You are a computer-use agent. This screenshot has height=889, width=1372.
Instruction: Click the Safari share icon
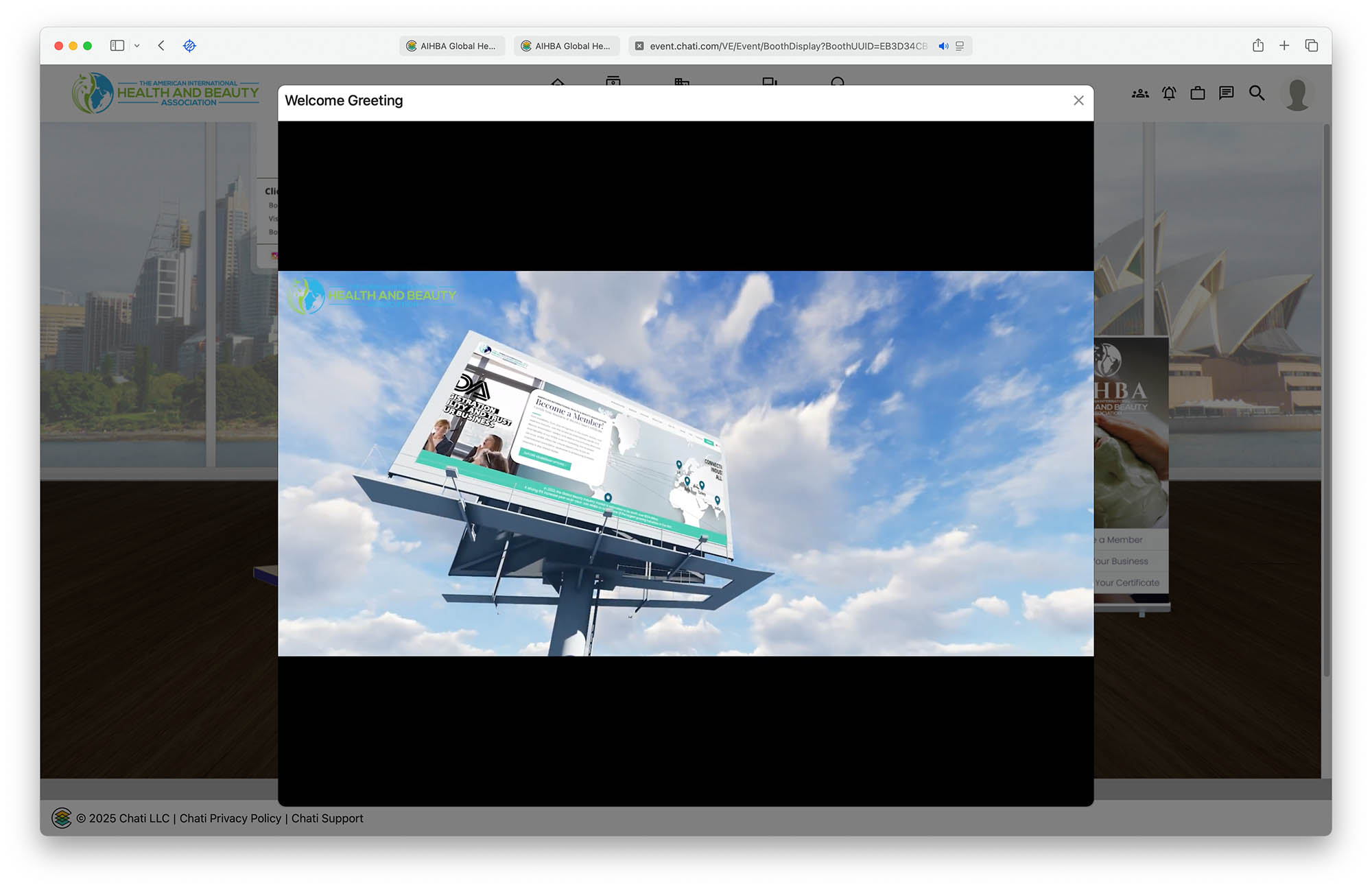(x=1257, y=46)
